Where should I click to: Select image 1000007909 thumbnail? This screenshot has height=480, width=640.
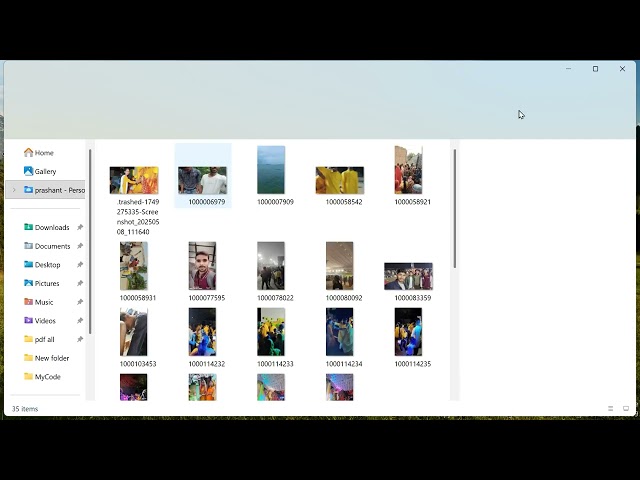pyautogui.click(x=271, y=170)
